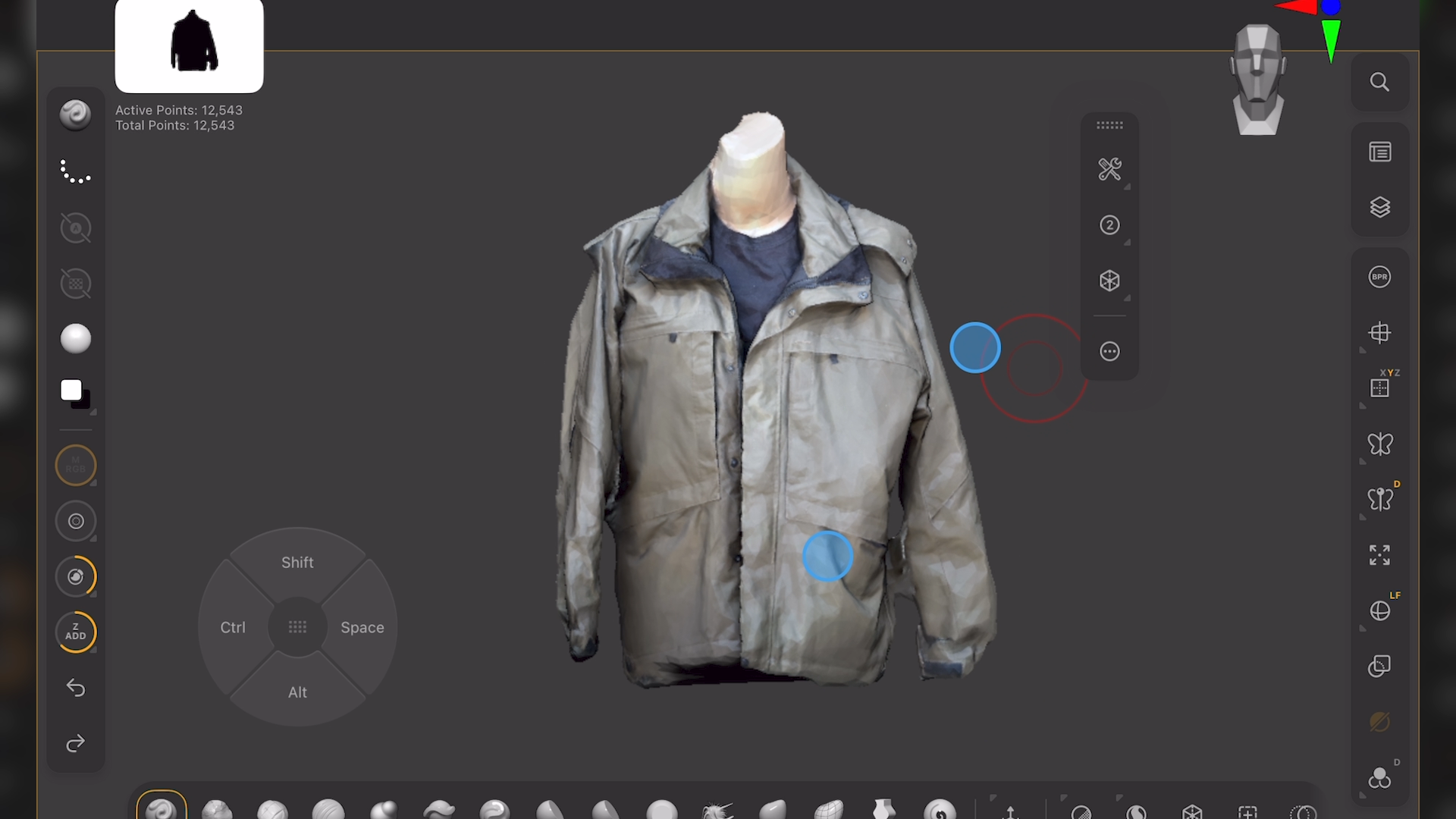
Task: Toggle the M RGB painting mode
Action: tap(75, 465)
